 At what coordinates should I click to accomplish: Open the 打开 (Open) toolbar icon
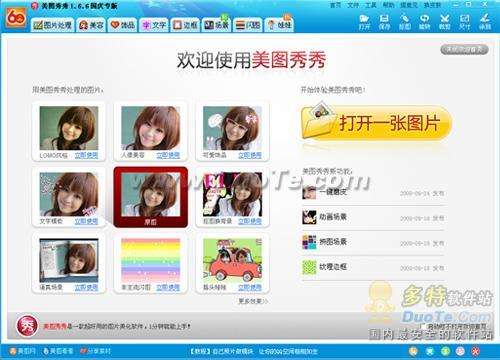(x=365, y=22)
